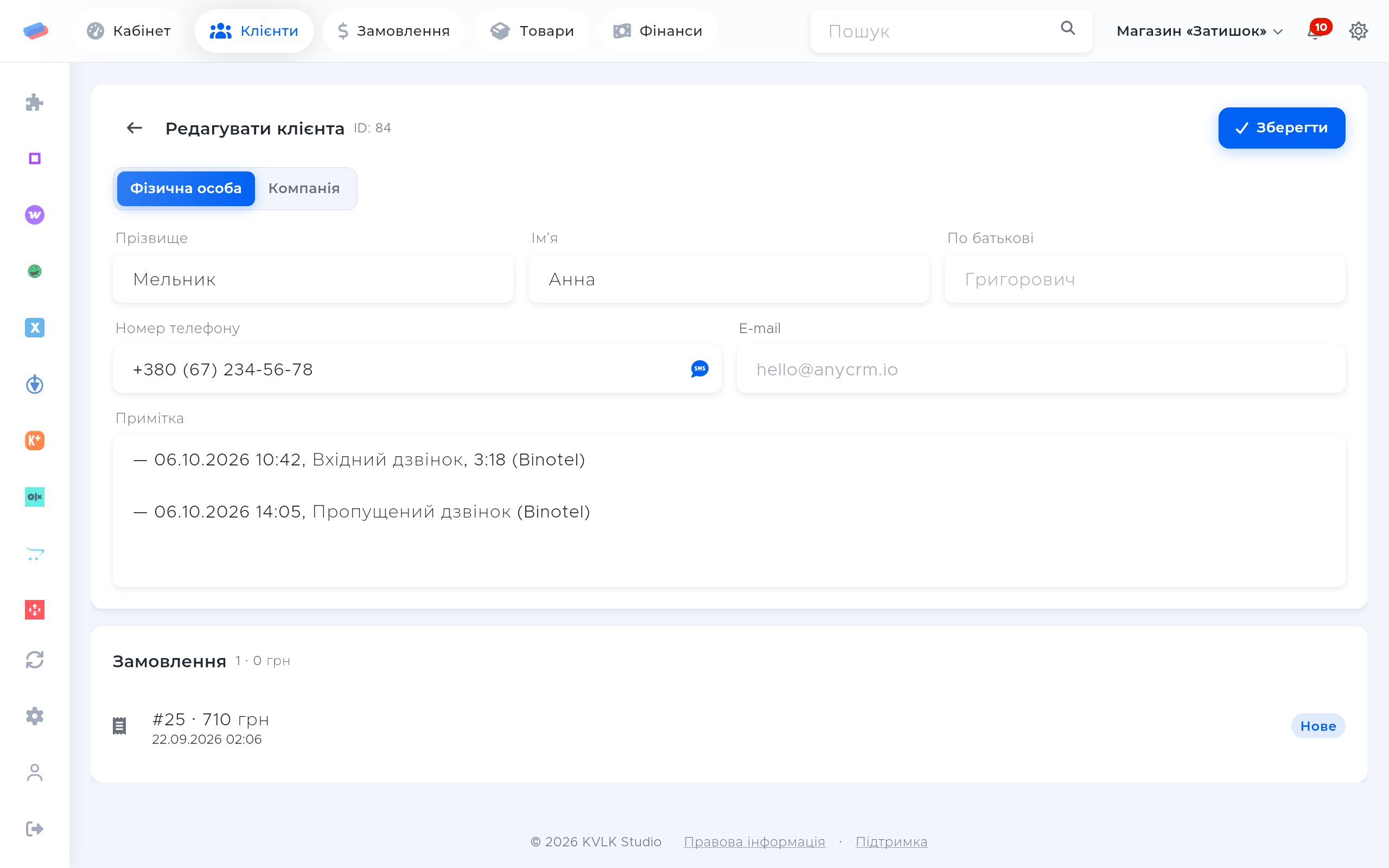Screen dimensions: 1389x868
Task: Click the Замовлення section heading
Action: point(169,661)
